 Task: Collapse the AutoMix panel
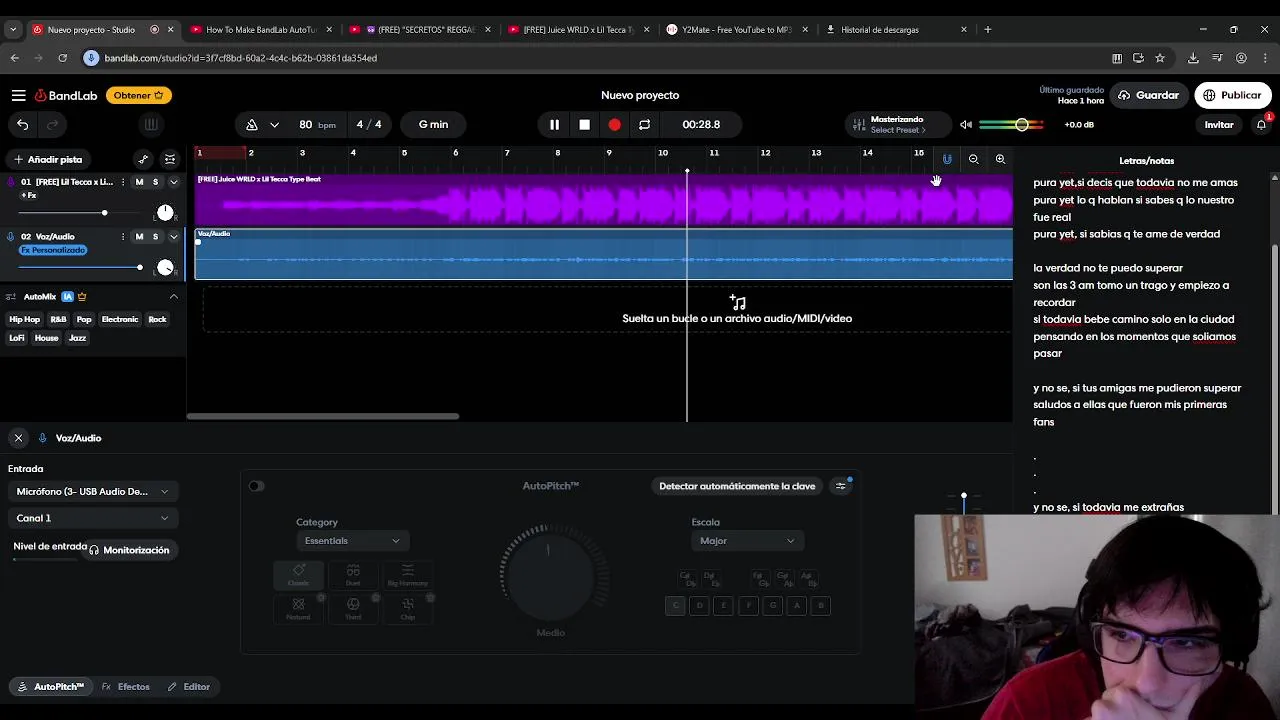coord(173,297)
